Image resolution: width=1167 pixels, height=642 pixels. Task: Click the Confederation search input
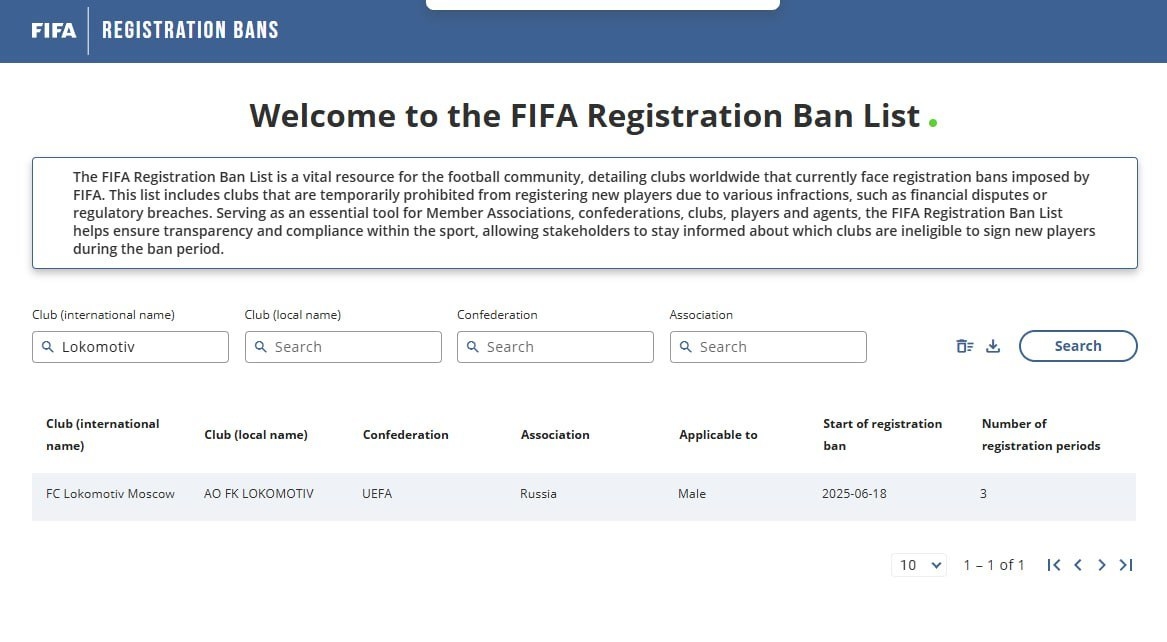click(555, 346)
